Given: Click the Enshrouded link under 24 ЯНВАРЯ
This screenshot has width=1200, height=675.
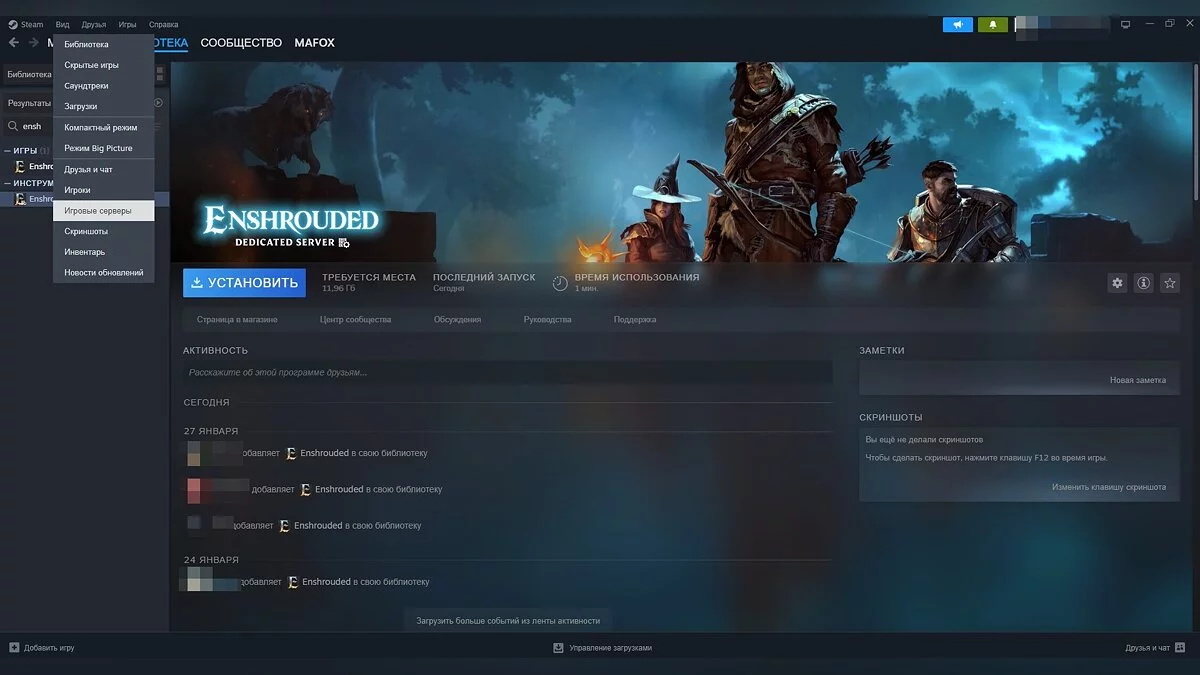Looking at the screenshot, I should click(x=326, y=582).
